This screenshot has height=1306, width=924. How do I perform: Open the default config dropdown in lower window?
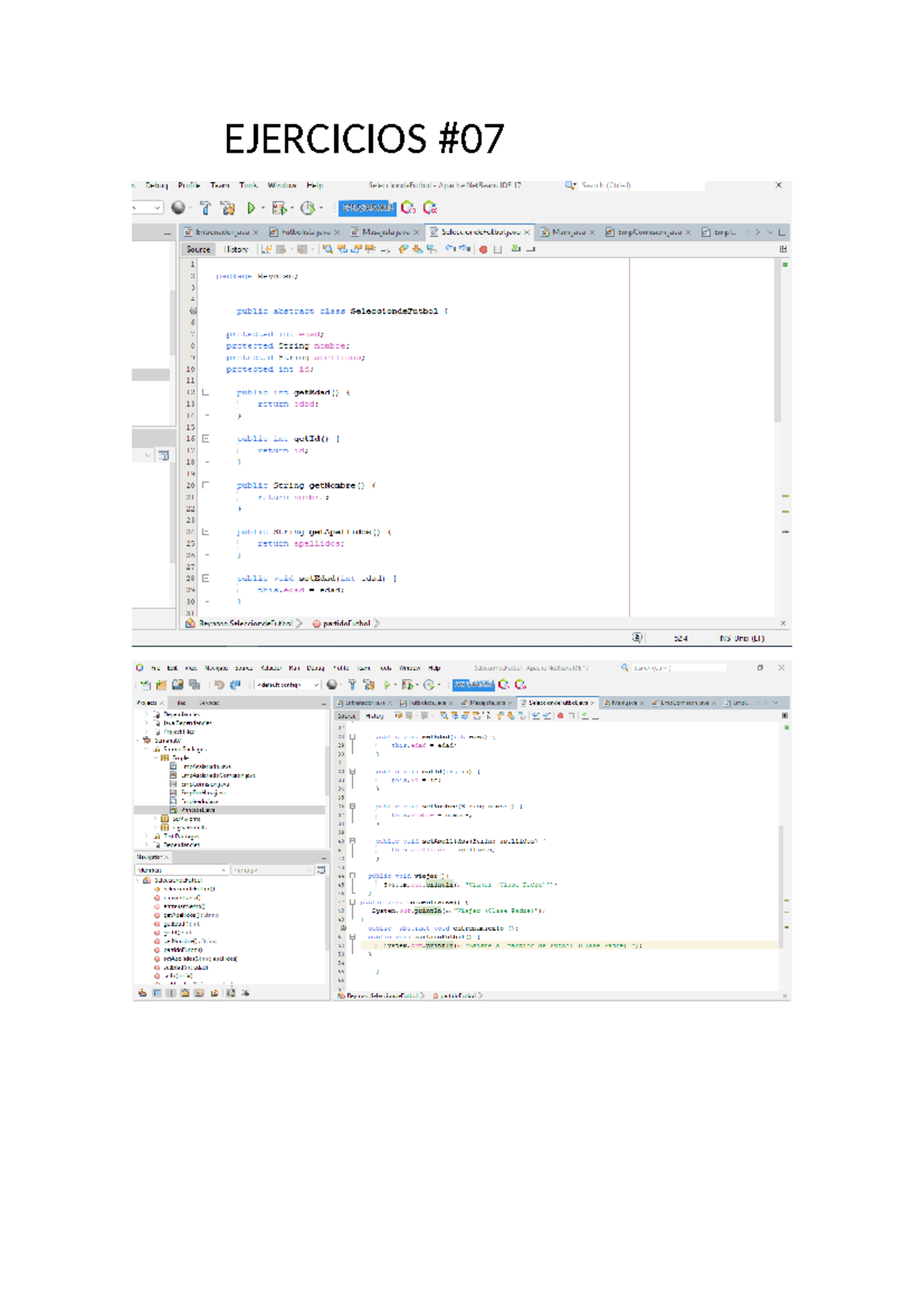pyautogui.click(x=288, y=685)
